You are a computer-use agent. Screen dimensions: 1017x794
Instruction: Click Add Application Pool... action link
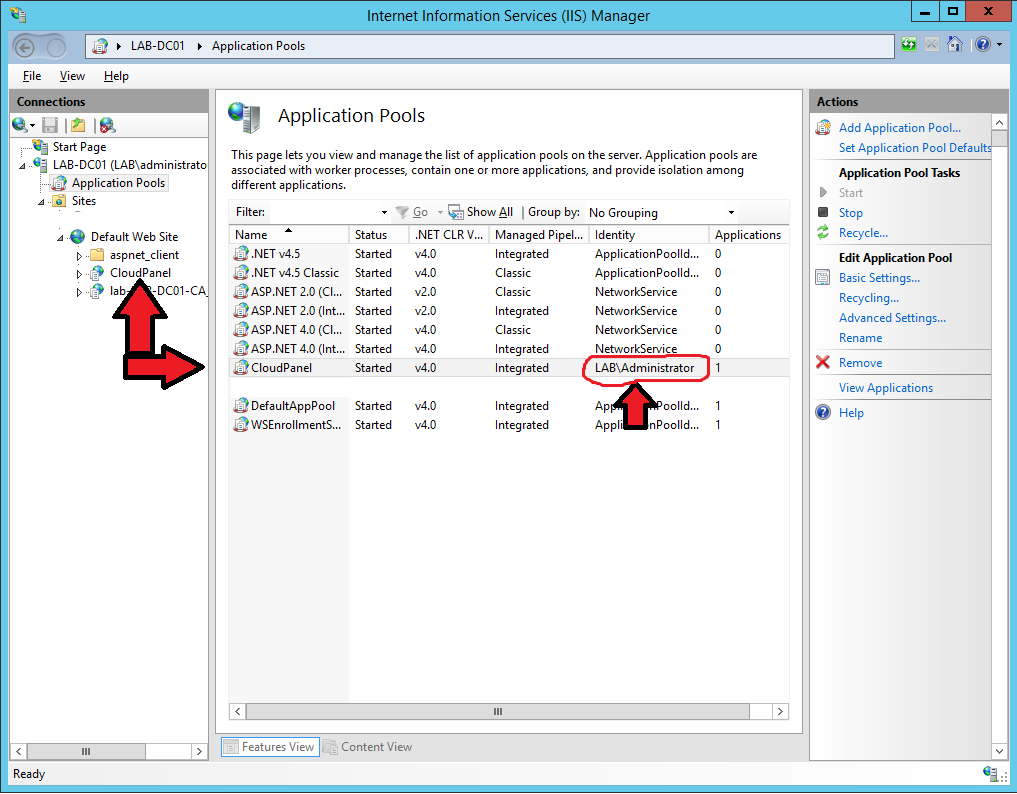(899, 128)
